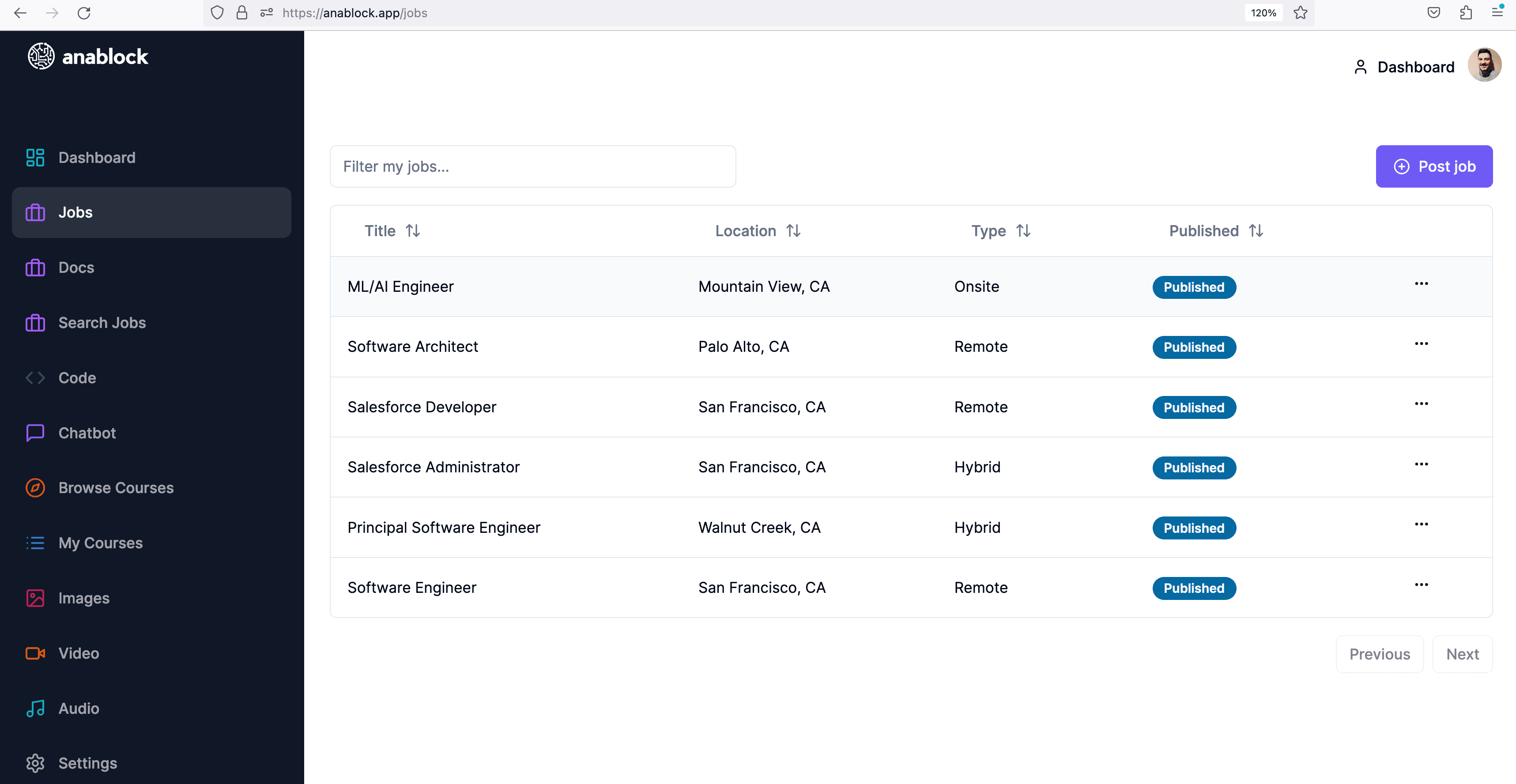
Task: Open the Images sidebar icon
Action: (x=35, y=598)
